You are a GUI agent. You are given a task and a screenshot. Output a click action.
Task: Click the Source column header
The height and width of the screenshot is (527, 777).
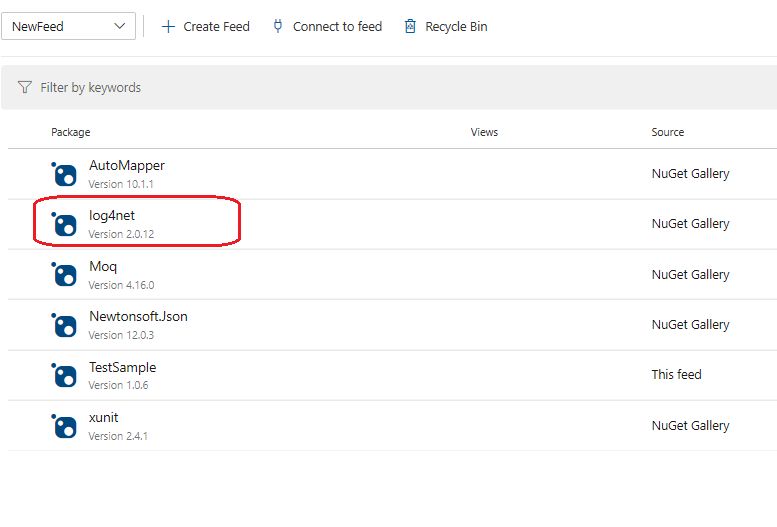[x=667, y=132]
